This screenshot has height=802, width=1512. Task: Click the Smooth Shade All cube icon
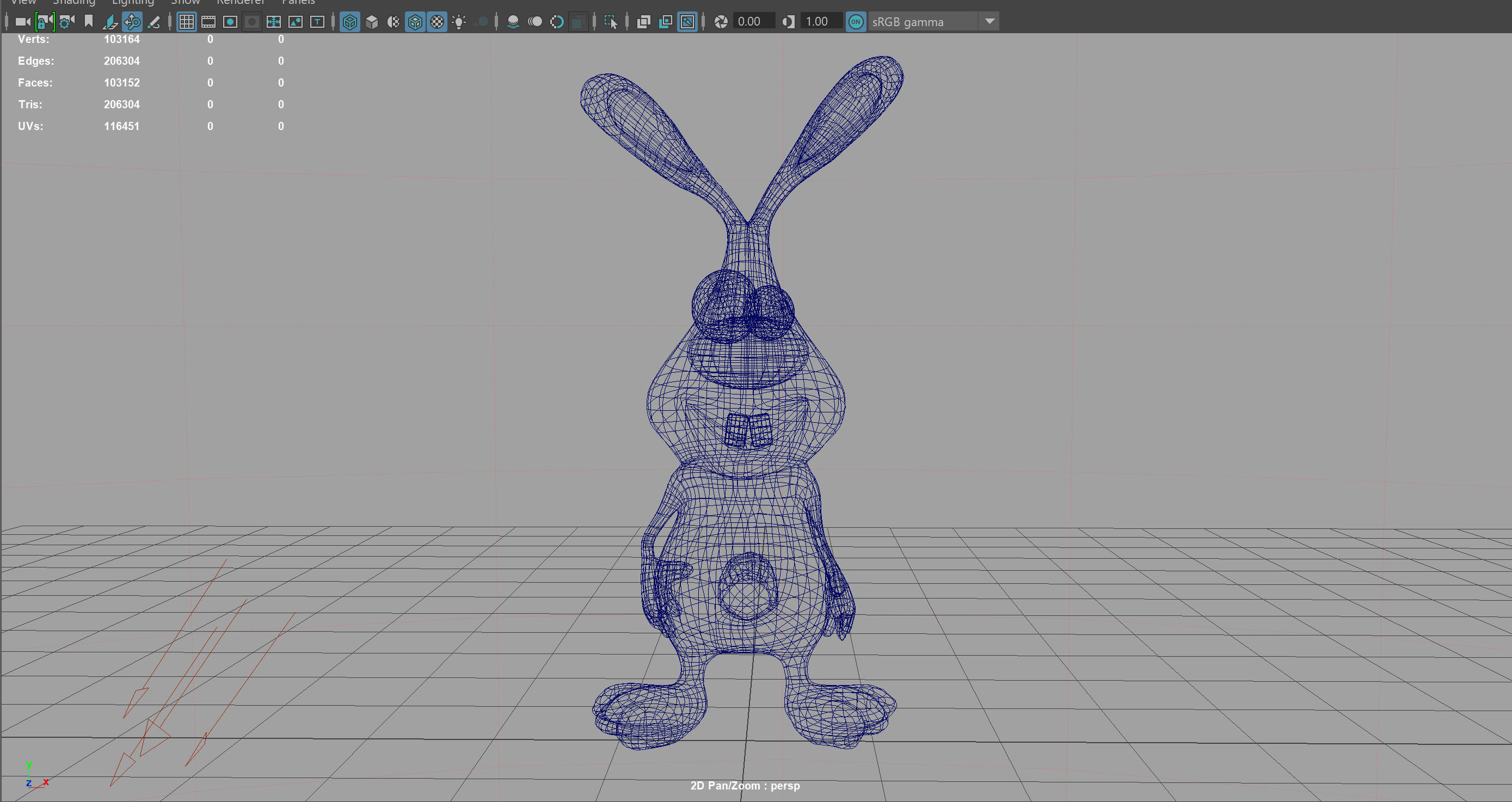coord(372,22)
